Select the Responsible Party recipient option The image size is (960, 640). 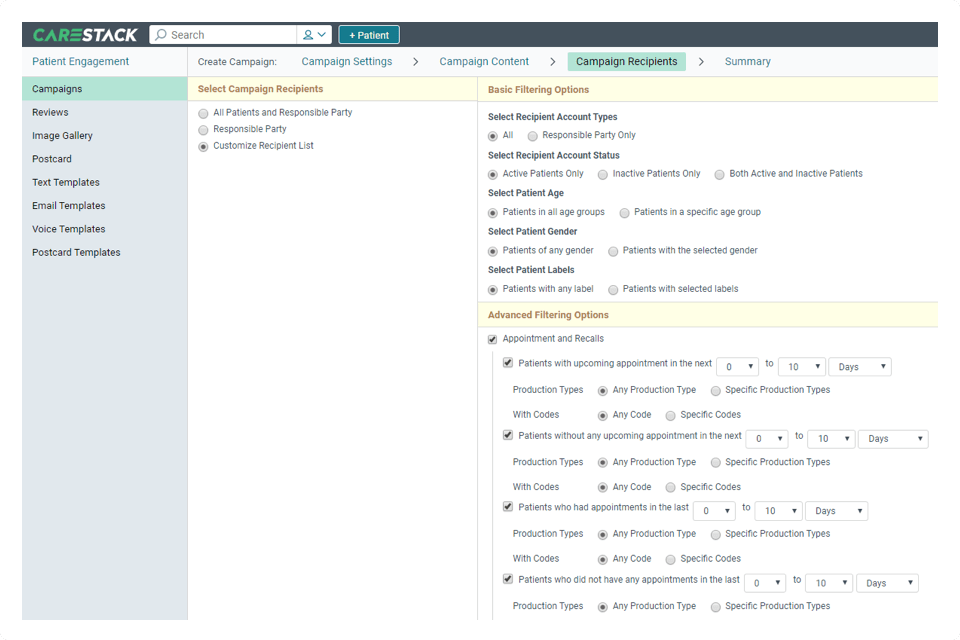coord(203,129)
